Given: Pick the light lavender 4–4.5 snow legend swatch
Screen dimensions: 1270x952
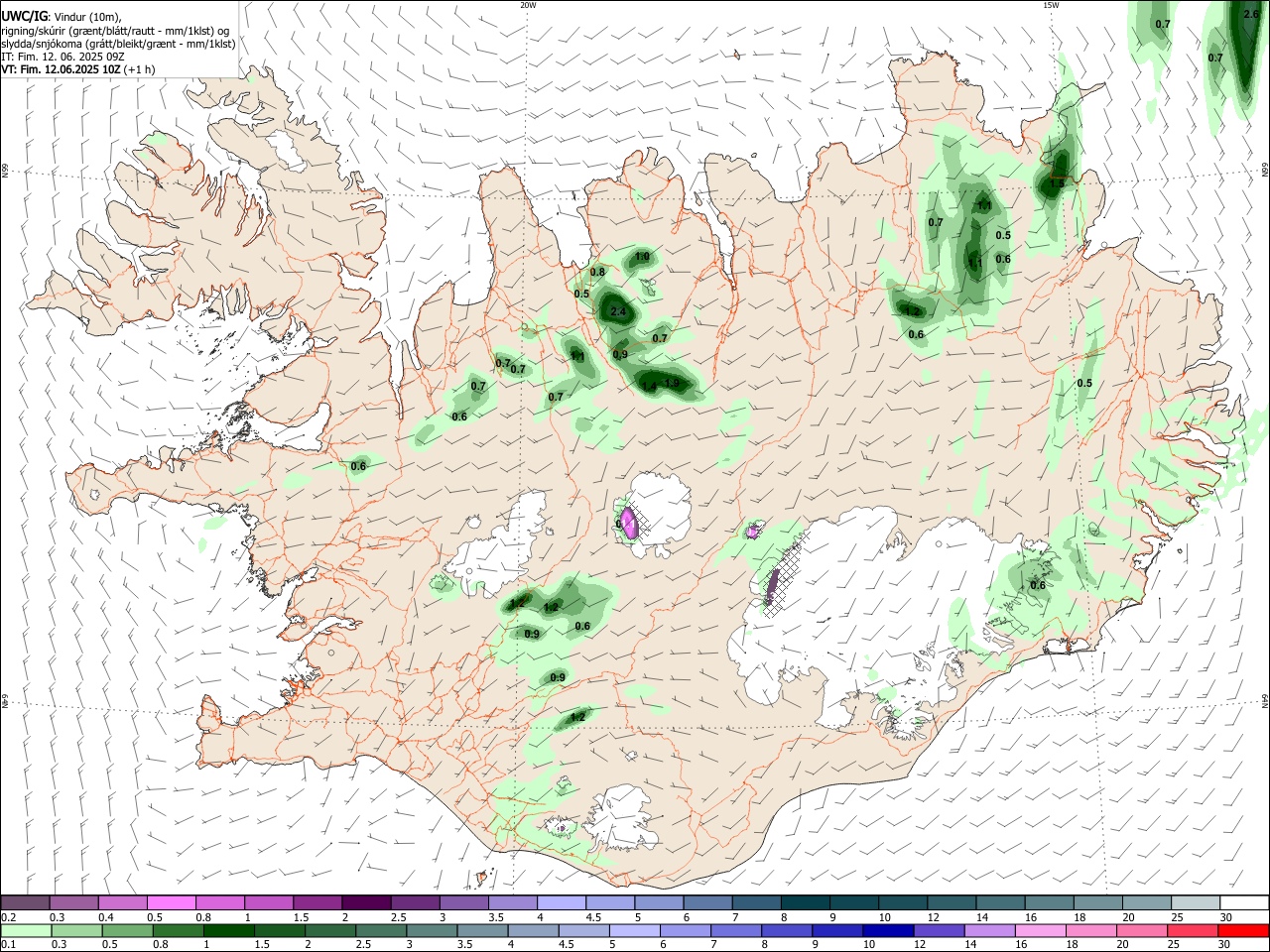Looking at the screenshot, I should pos(562,902).
